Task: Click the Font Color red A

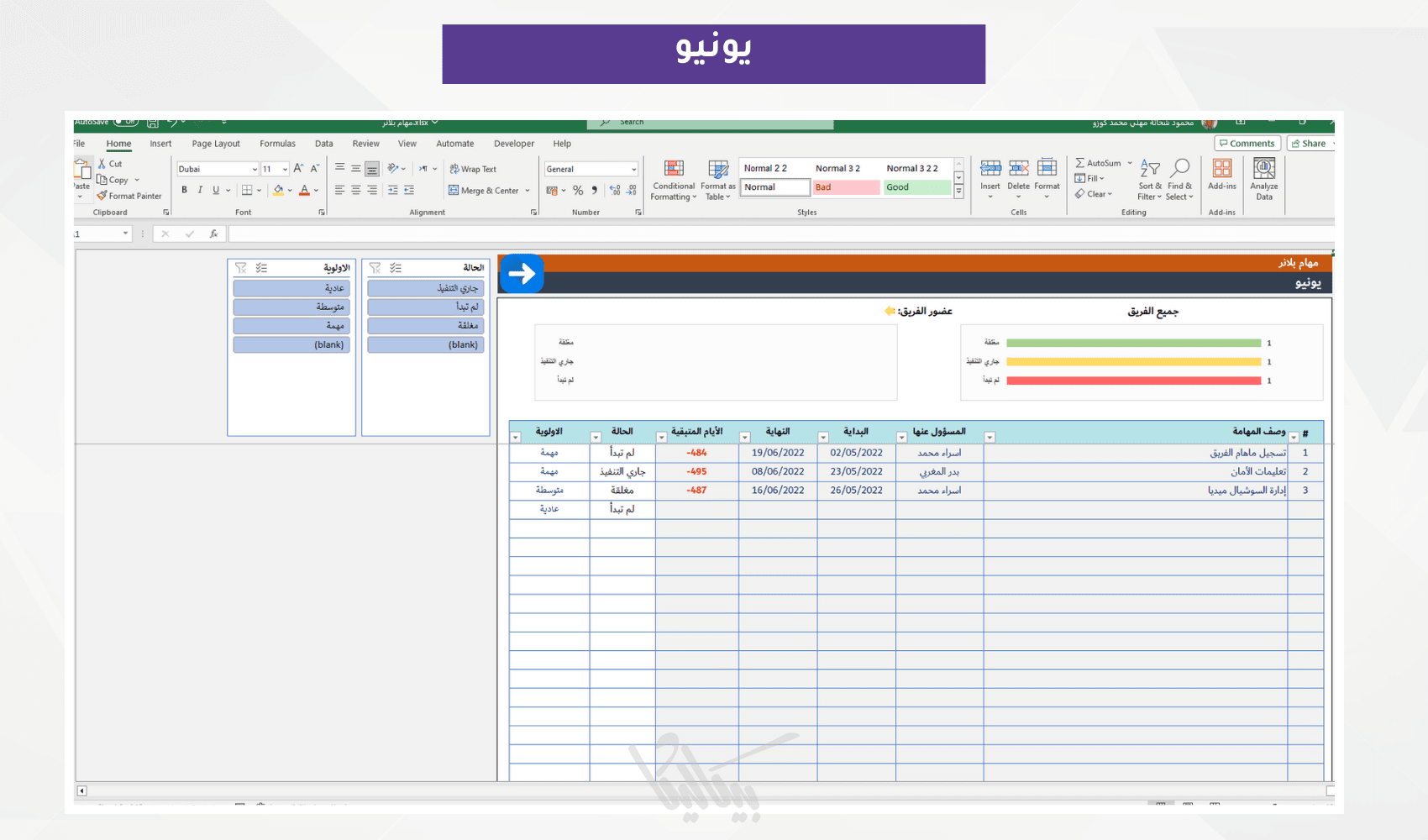Action: (305, 191)
